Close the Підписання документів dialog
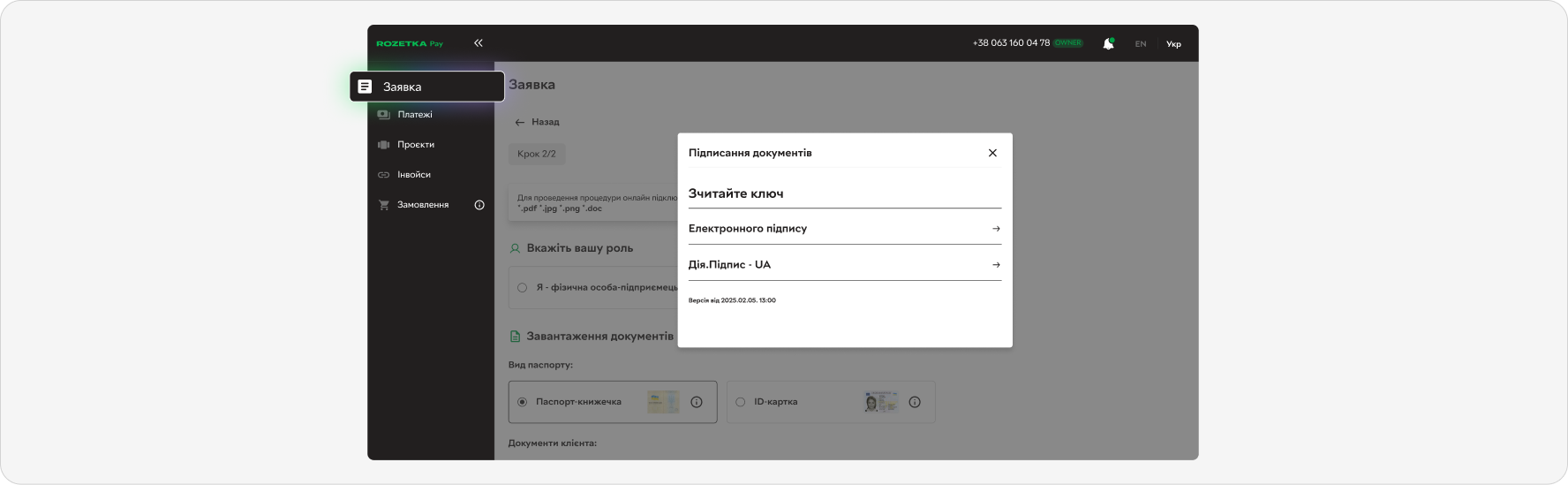 (x=992, y=153)
